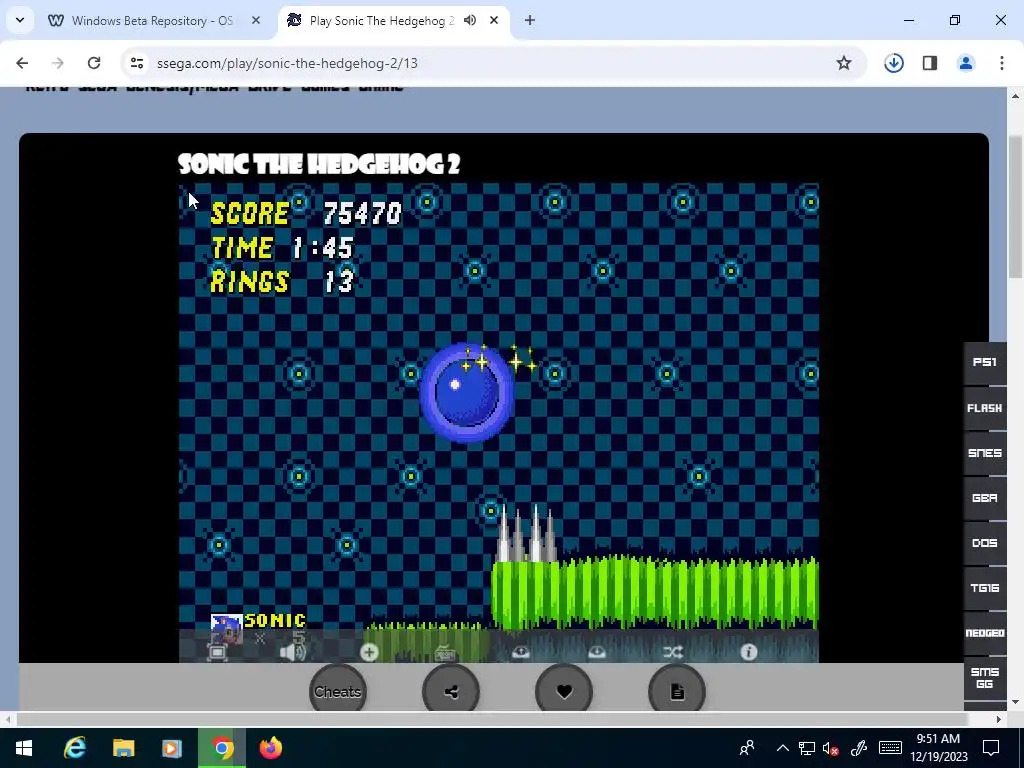Open the Chrome downloads icon
This screenshot has height=768, width=1024.
coord(894,63)
